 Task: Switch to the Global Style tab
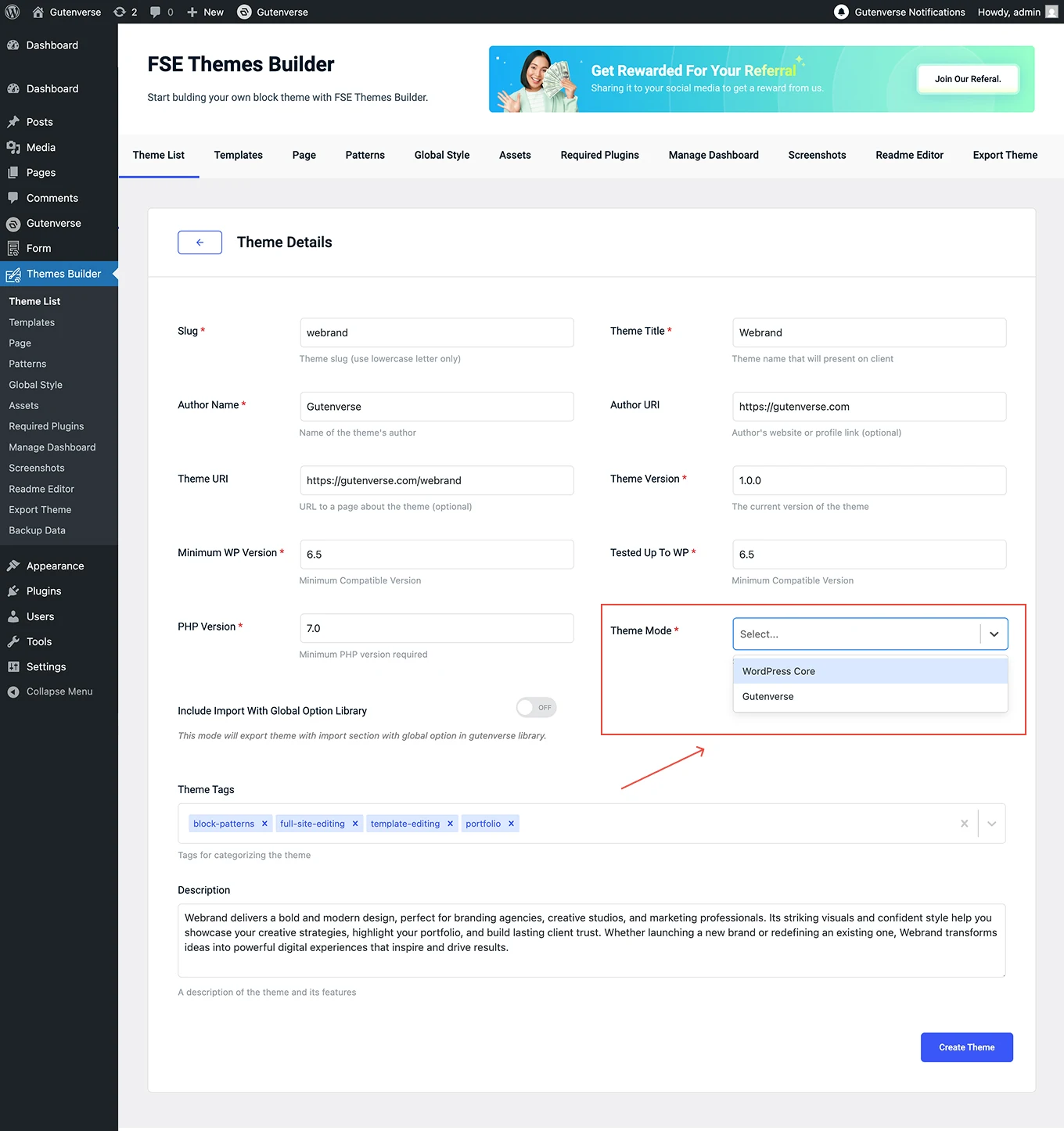coord(441,155)
